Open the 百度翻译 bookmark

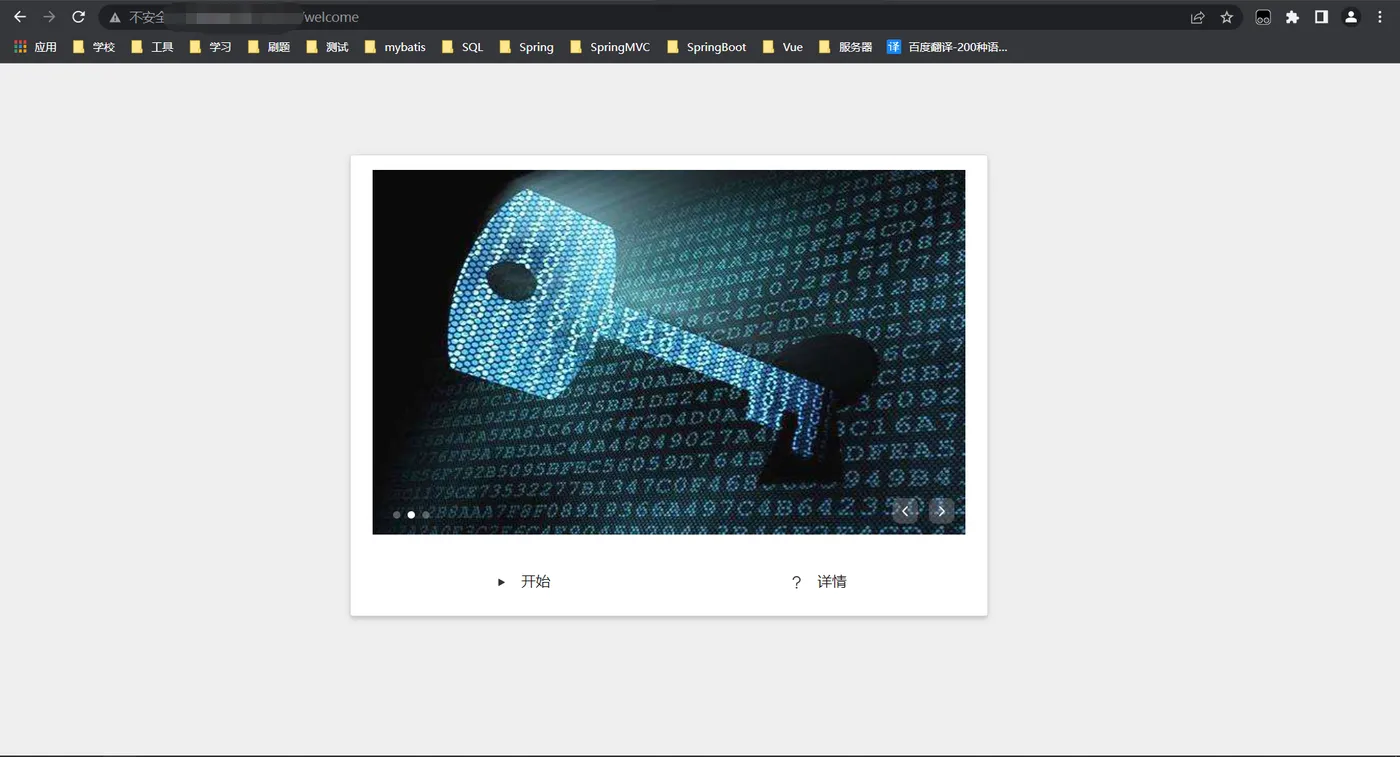tap(947, 47)
